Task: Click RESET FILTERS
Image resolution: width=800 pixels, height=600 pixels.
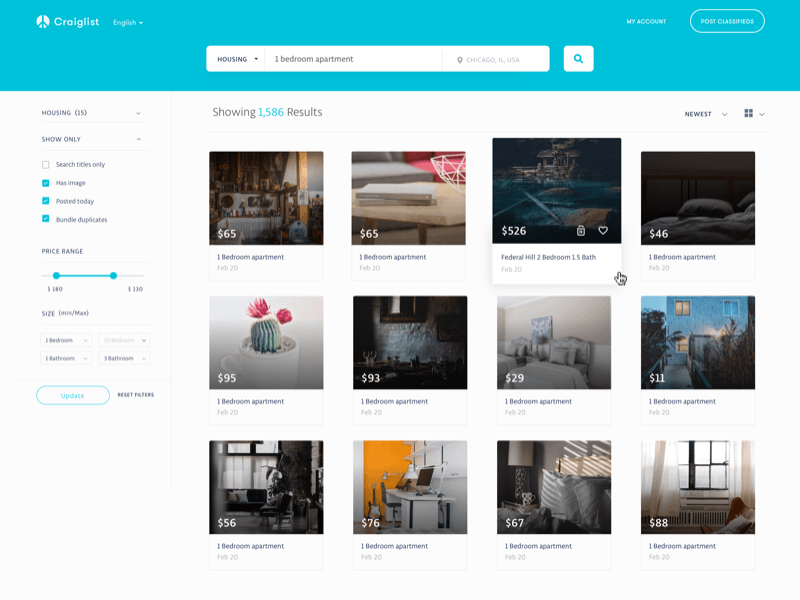Action: pos(137,394)
